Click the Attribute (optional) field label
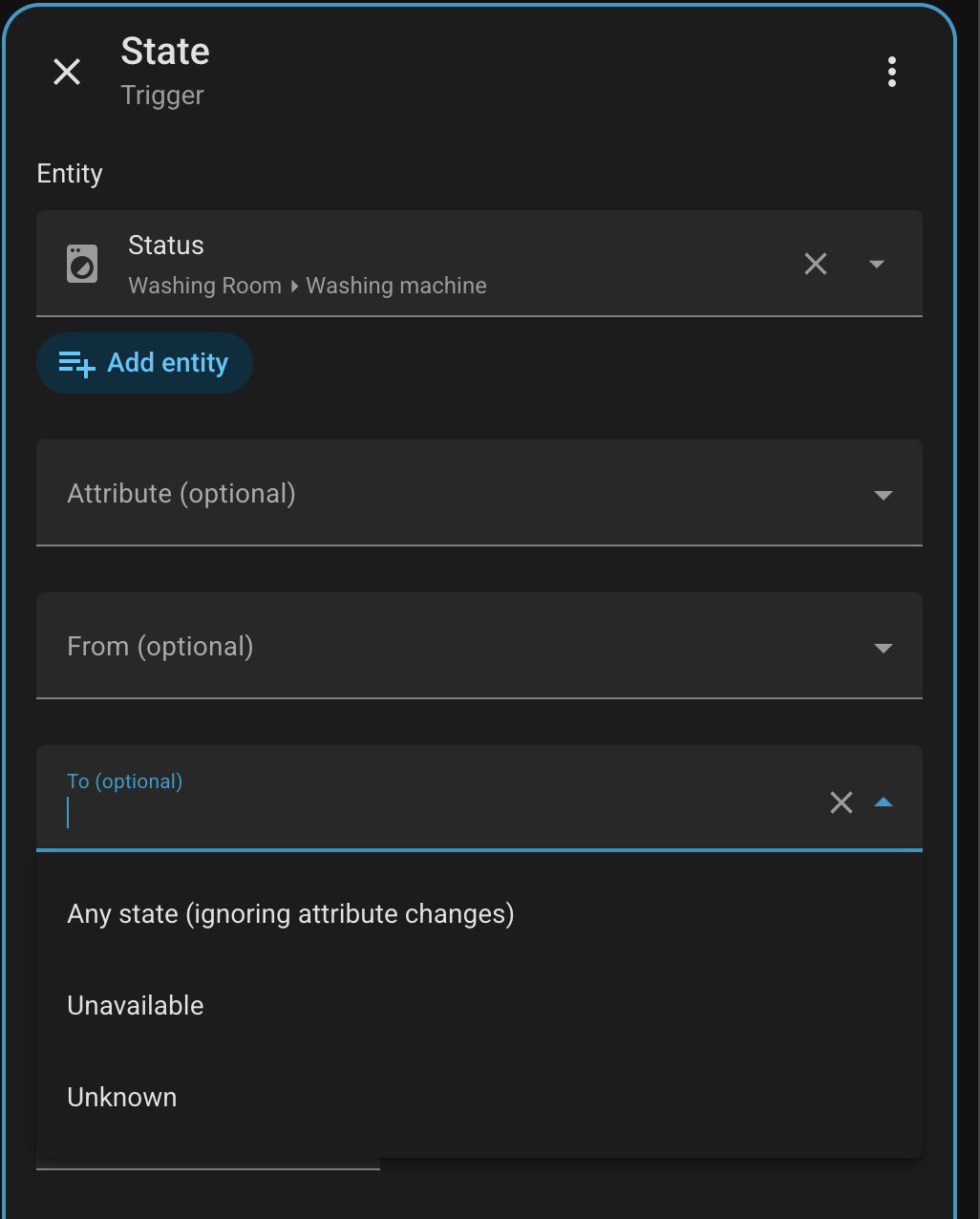The width and height of the screenshot is (980, 1219). click(181, 494)
